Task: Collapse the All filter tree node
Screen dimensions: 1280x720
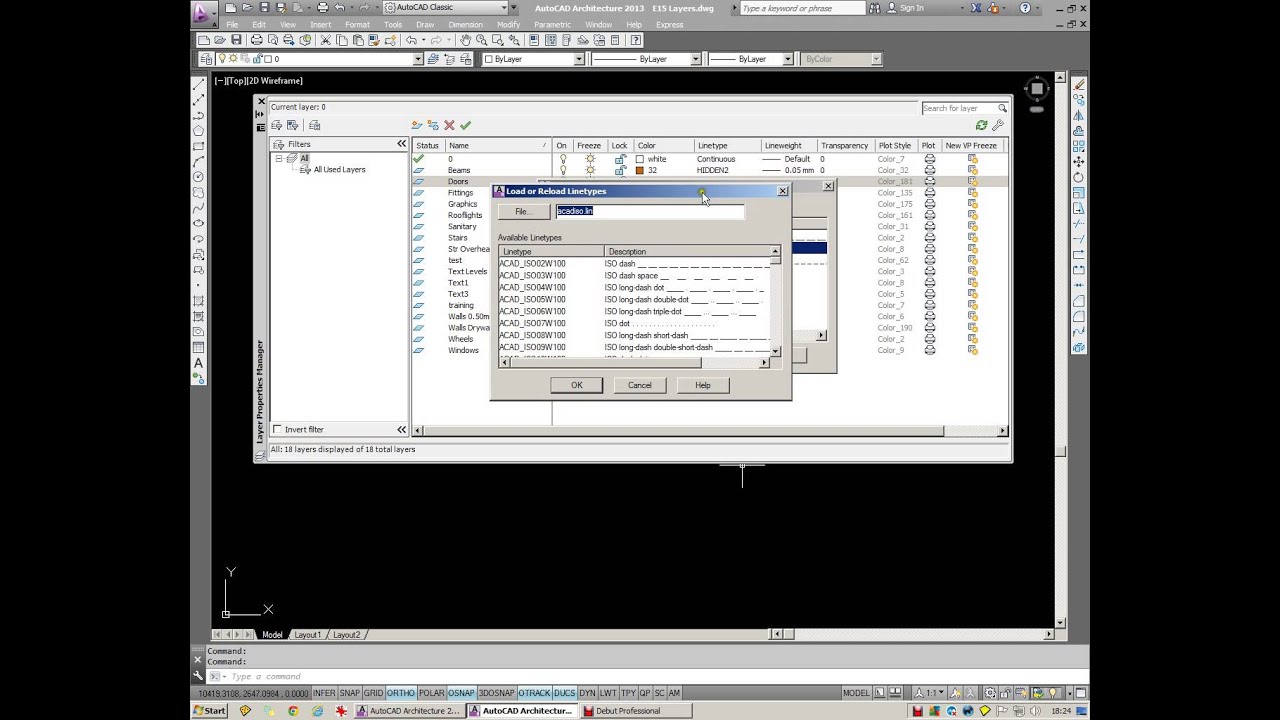Action: pyautogui.click(x=279, y=158)
